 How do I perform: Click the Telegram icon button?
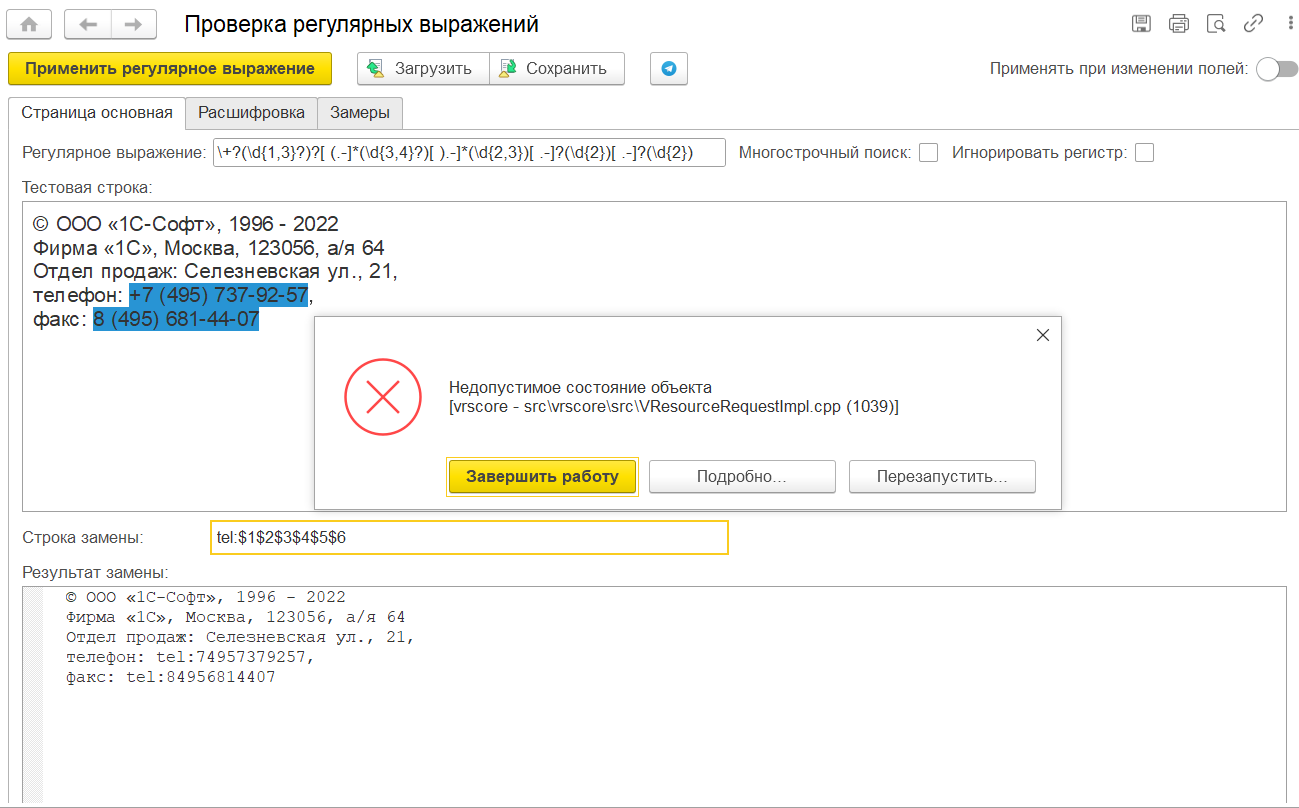point(669,69)
